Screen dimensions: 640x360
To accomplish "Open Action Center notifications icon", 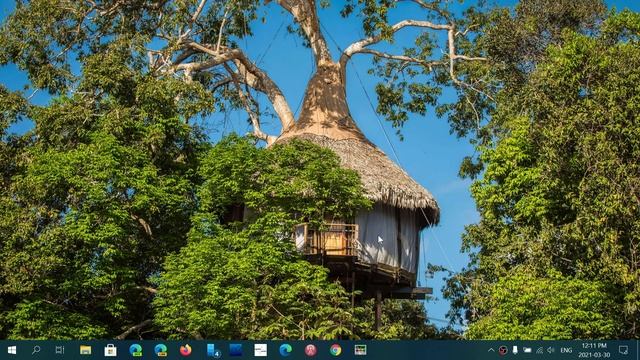I will [x=623, y=350].
